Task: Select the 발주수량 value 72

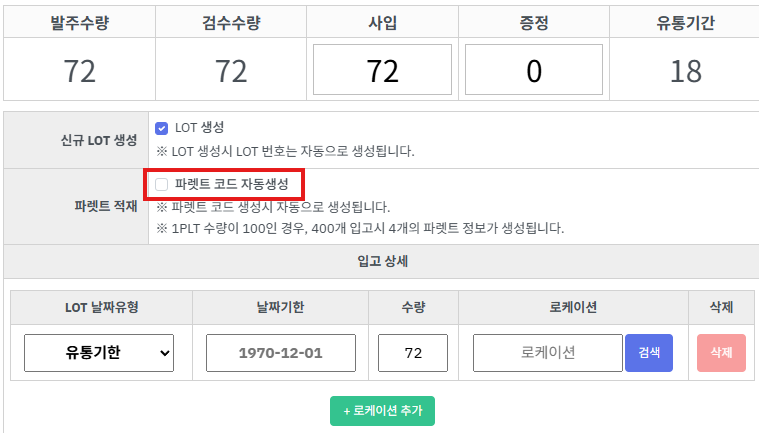Action: click(79, 71)
